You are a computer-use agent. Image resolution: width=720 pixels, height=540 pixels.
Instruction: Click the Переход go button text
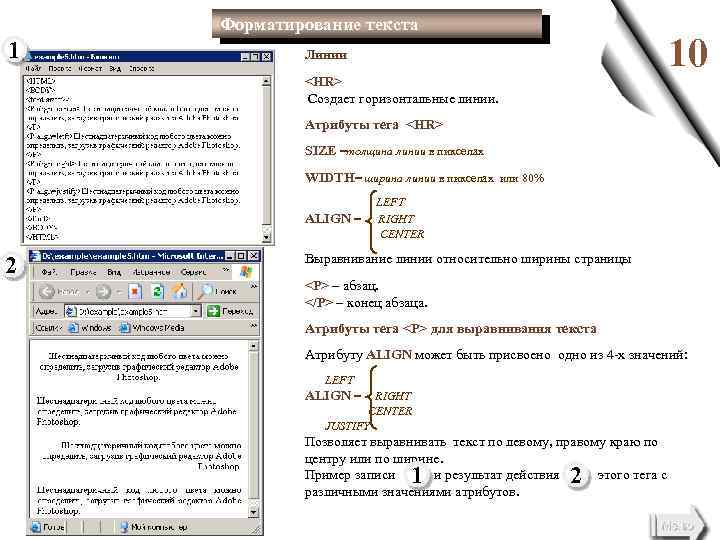tap(237, 311)
